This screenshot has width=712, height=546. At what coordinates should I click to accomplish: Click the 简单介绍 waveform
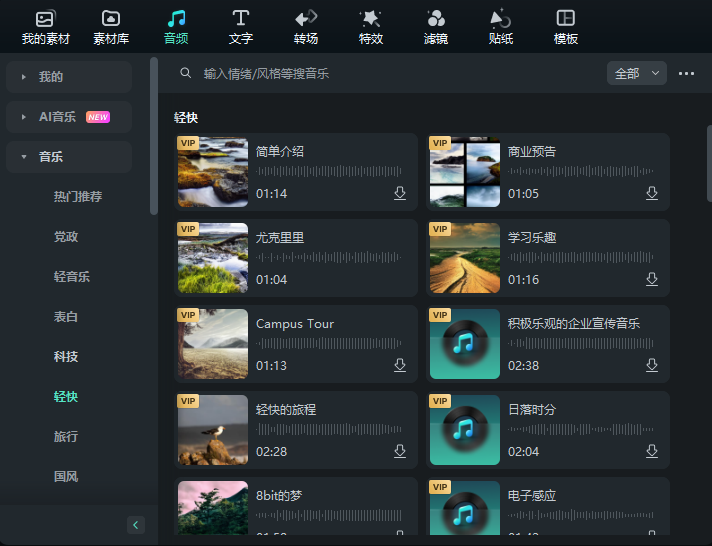click(x=329, y=171)
